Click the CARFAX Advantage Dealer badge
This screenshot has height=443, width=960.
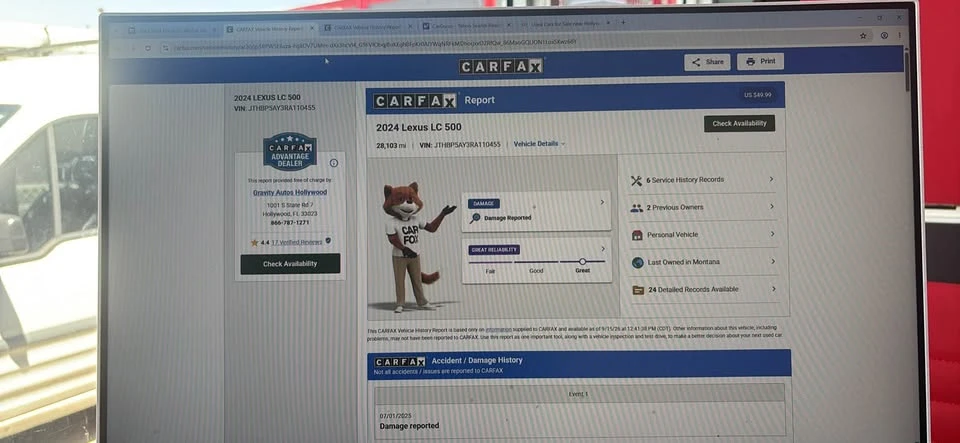[290, 151]
